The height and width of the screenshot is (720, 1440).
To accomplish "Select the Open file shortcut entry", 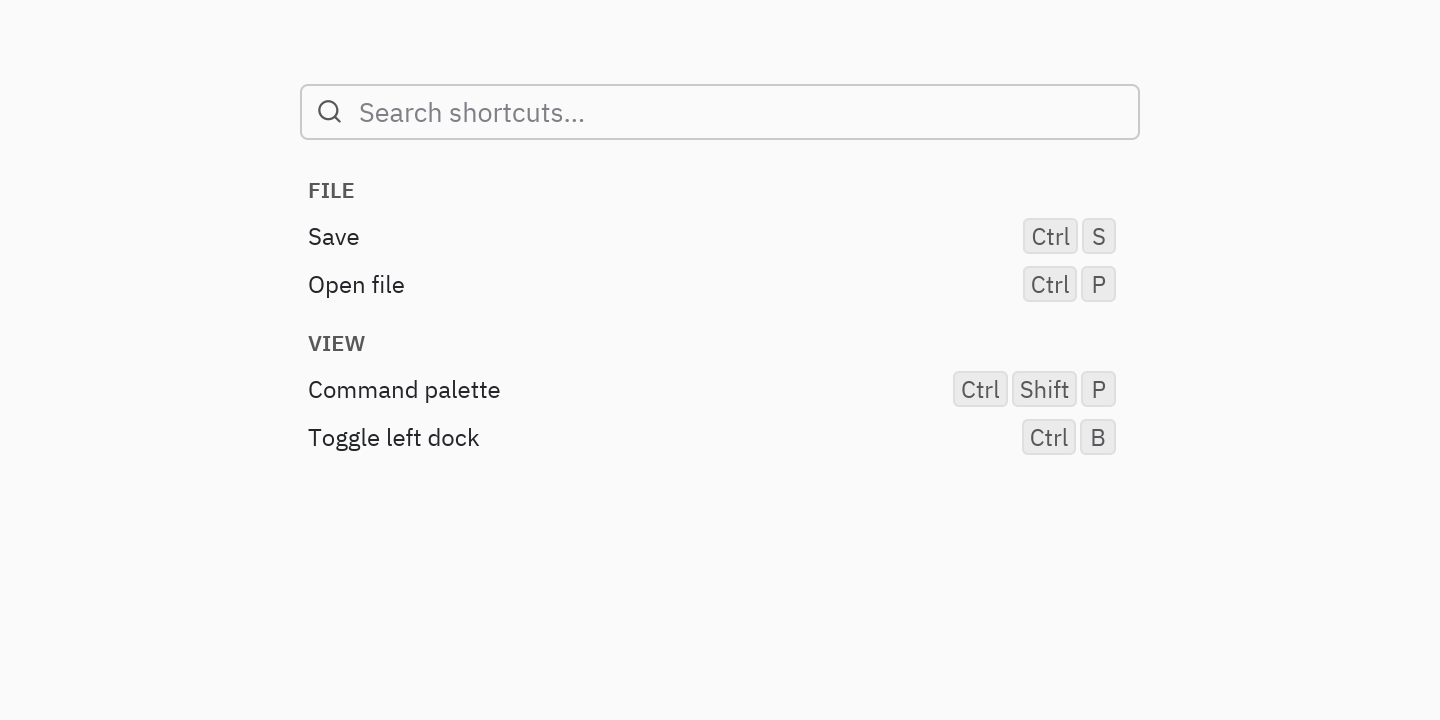I will click(x=712, y=285).
